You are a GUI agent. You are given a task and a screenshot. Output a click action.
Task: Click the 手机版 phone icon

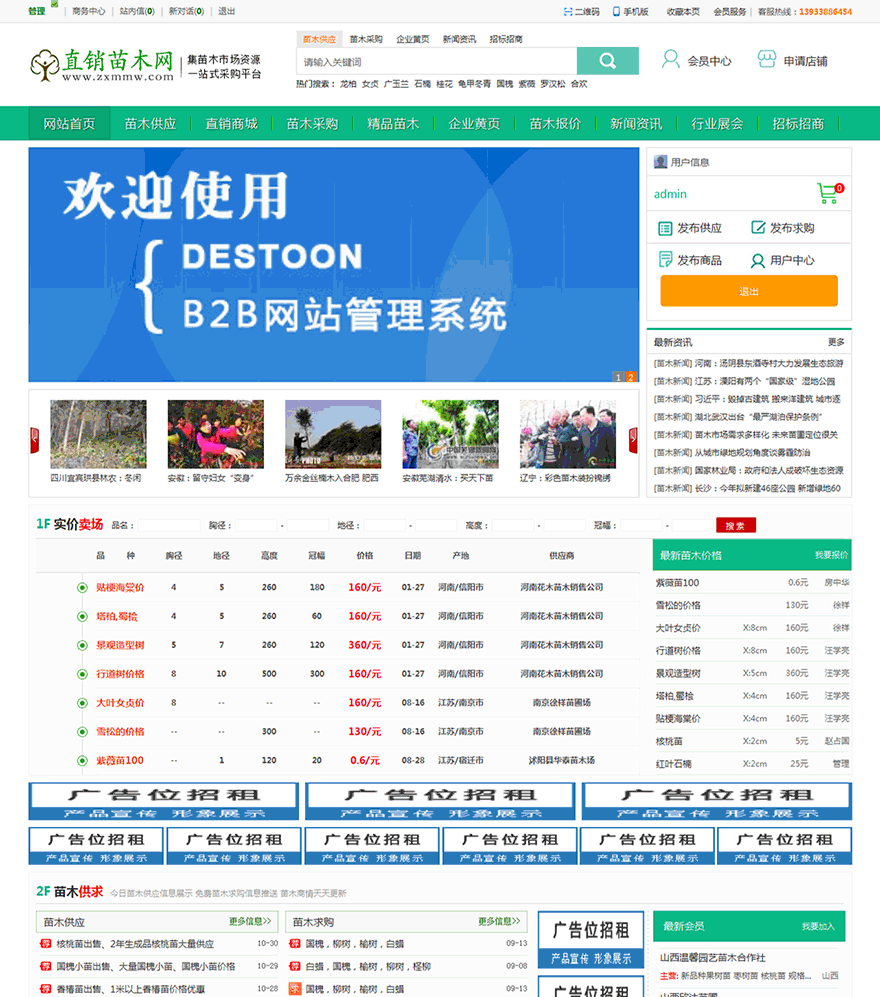pos(616,11)
